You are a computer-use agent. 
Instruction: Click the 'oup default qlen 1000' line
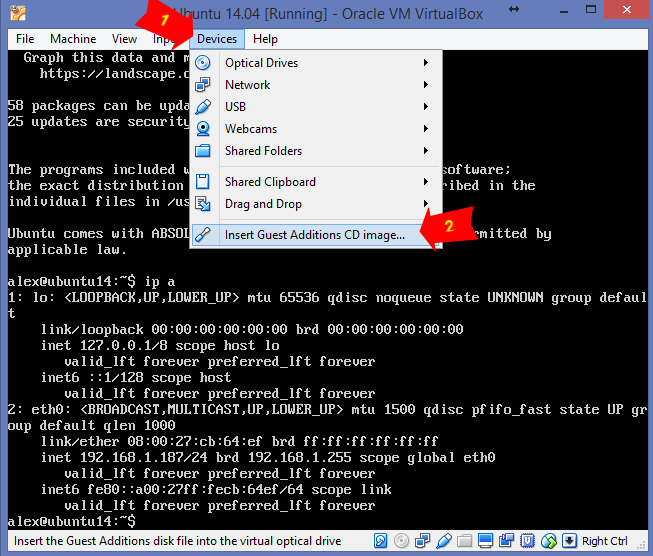(91, 426)
